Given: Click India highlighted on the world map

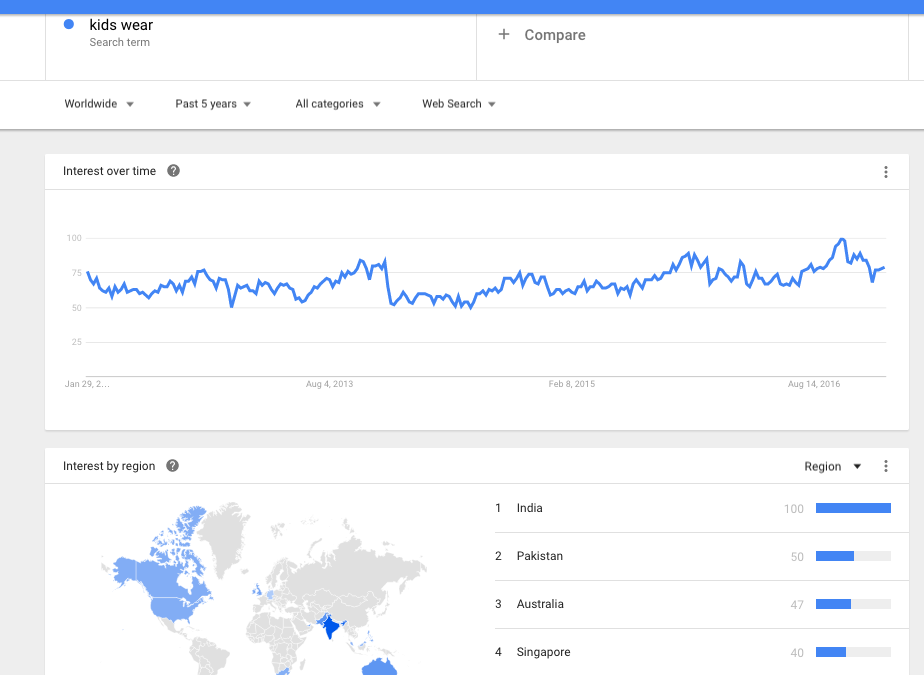Looking at the screenshot, I should pos(331,627).
